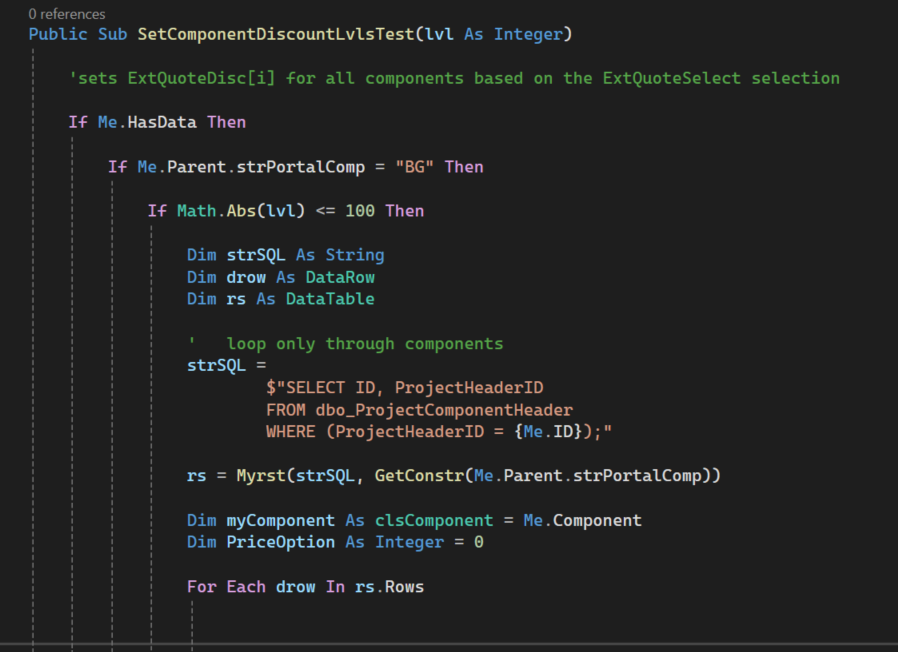Click "String" type in the strSQL declaration
This screenshot has width=898, height=652.
[x=355, y=254]
